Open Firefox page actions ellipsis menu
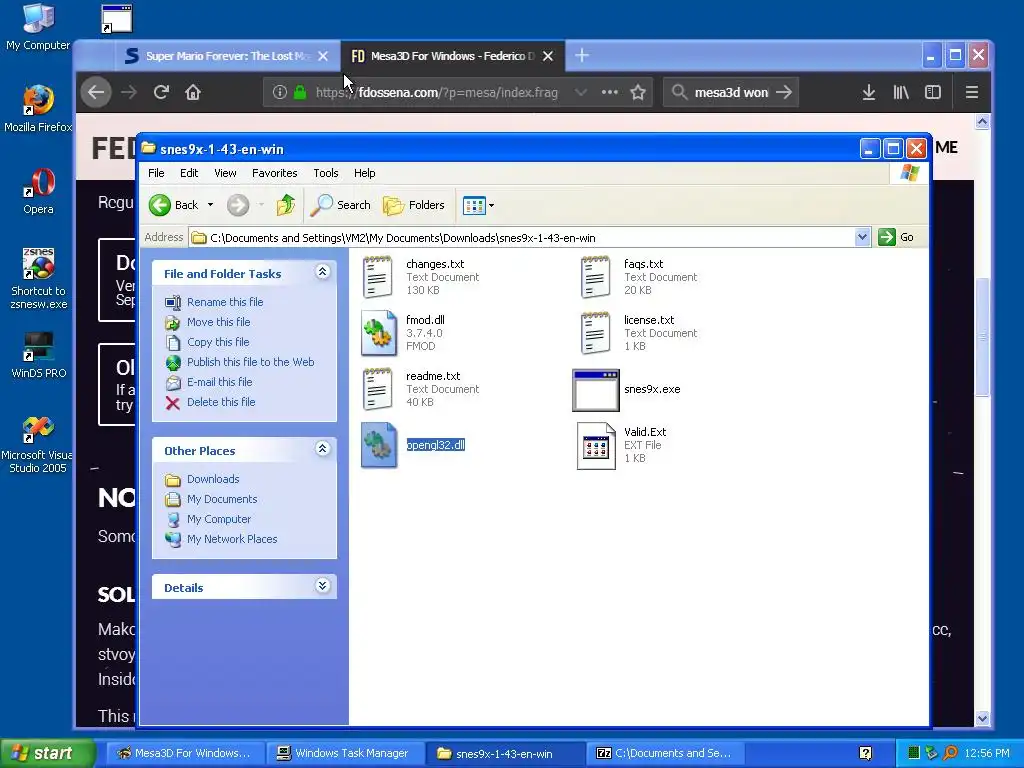The image size is (1024, 768). click(609, 92)
